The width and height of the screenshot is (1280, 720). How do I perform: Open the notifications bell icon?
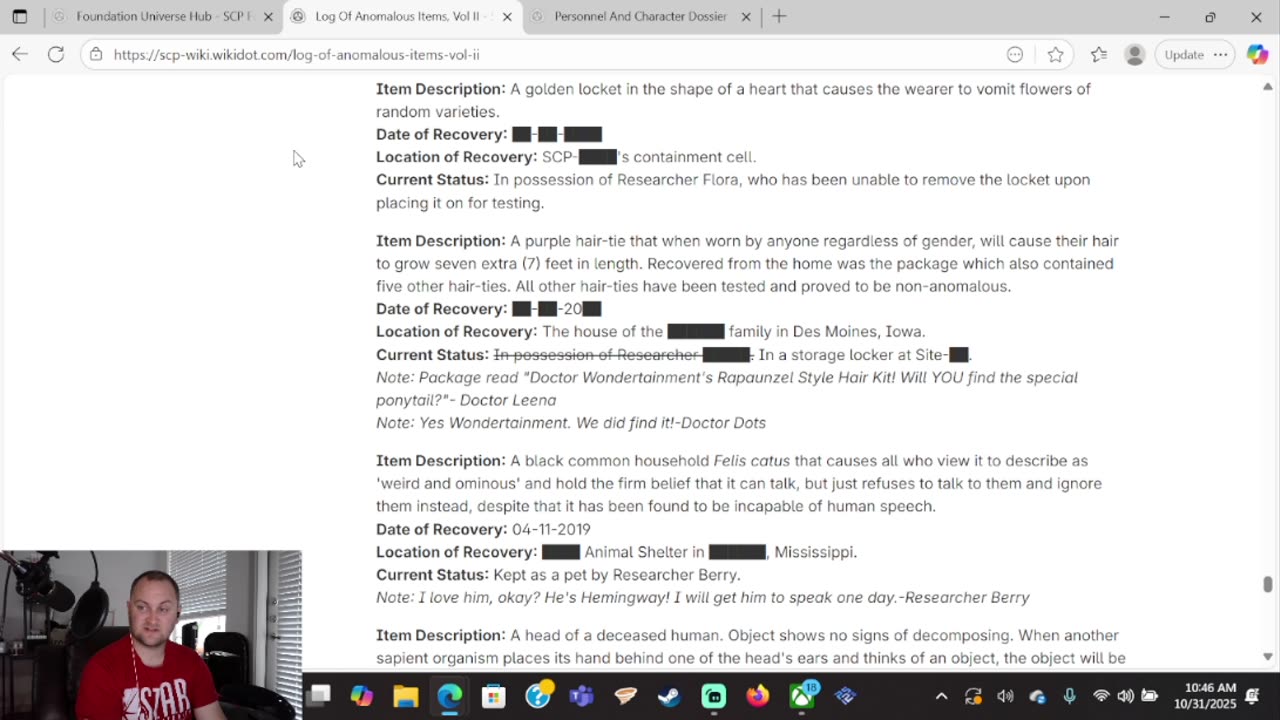click(1253, 696)
